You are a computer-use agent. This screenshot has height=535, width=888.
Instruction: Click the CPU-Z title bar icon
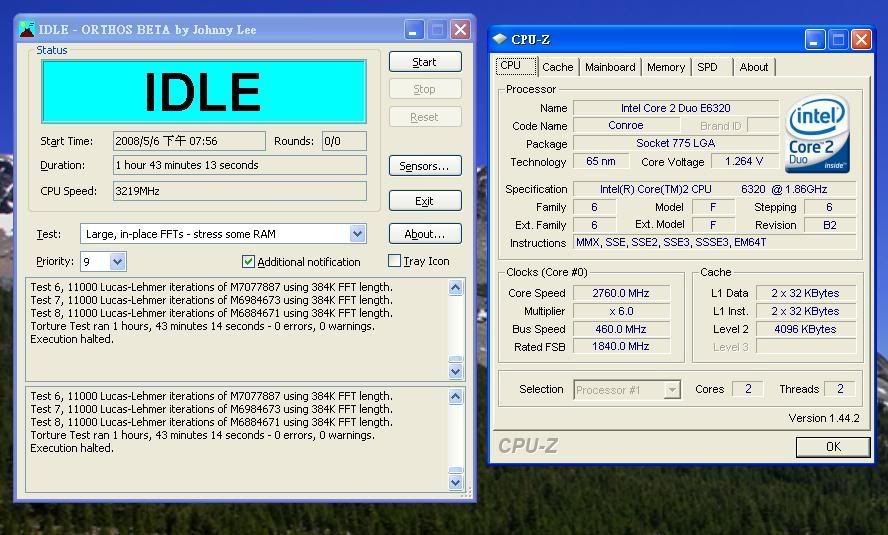[x=499, y=39]
